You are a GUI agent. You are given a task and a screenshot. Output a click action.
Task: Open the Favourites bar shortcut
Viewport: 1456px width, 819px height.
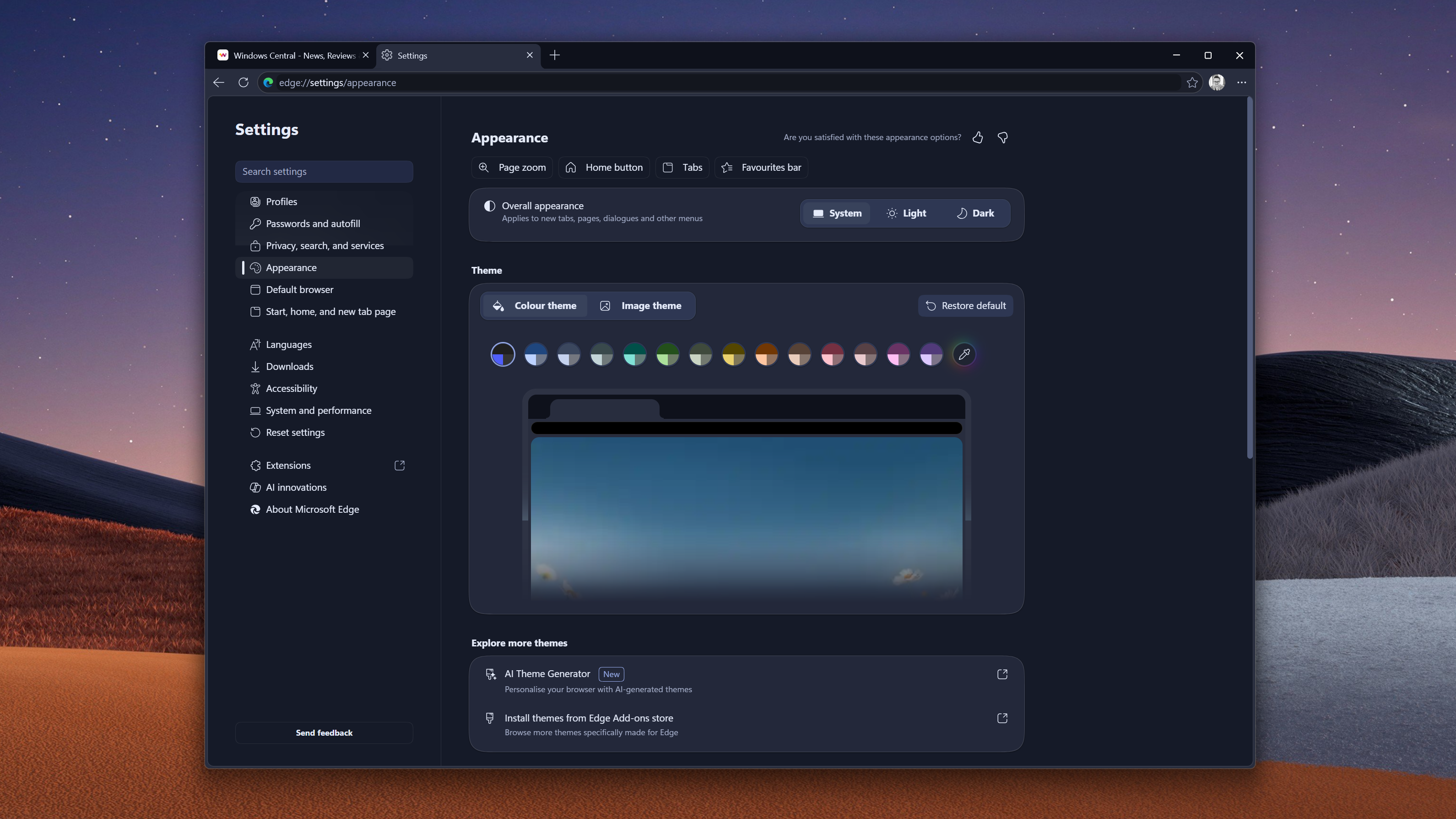tap(761, 167)
